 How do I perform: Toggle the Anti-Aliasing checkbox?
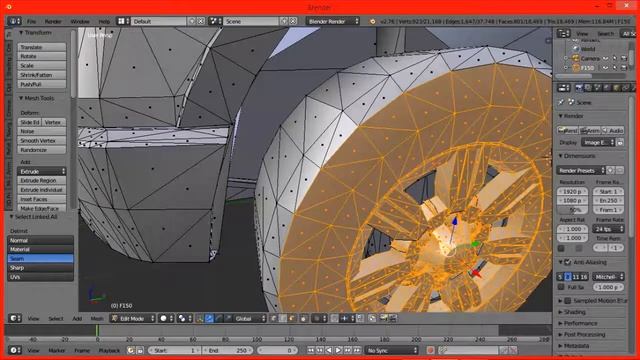pos(568,262)
